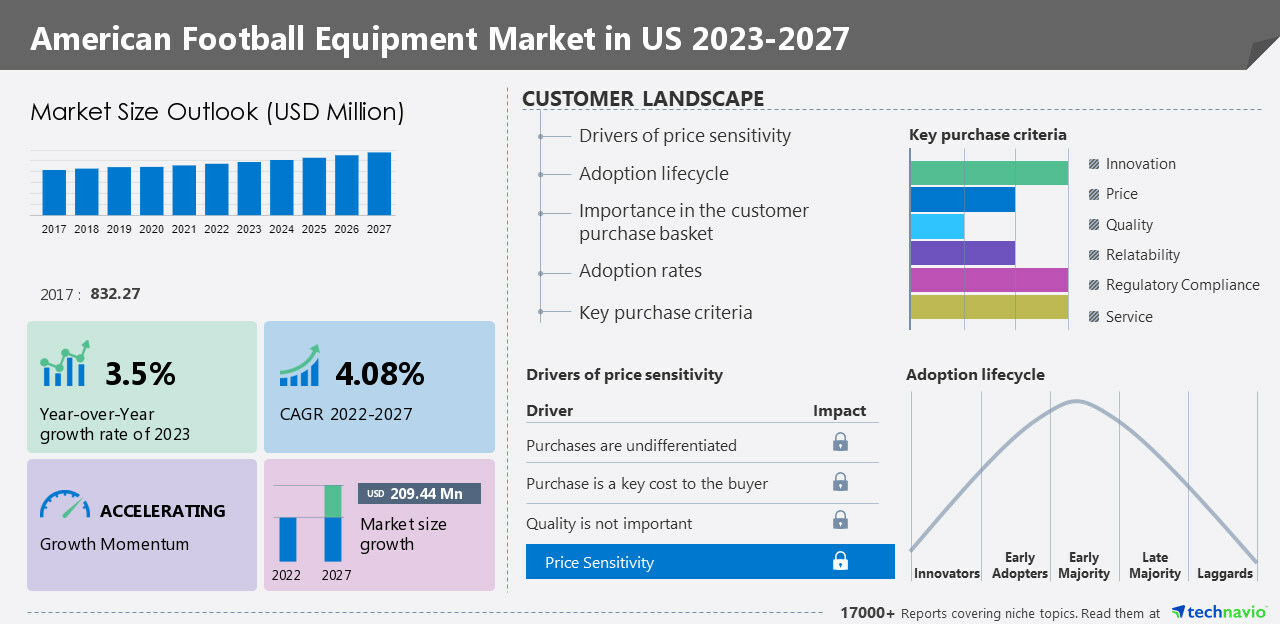Select Key purchase criteria in the list
The image size is (1280, 624).
point(665,313)
